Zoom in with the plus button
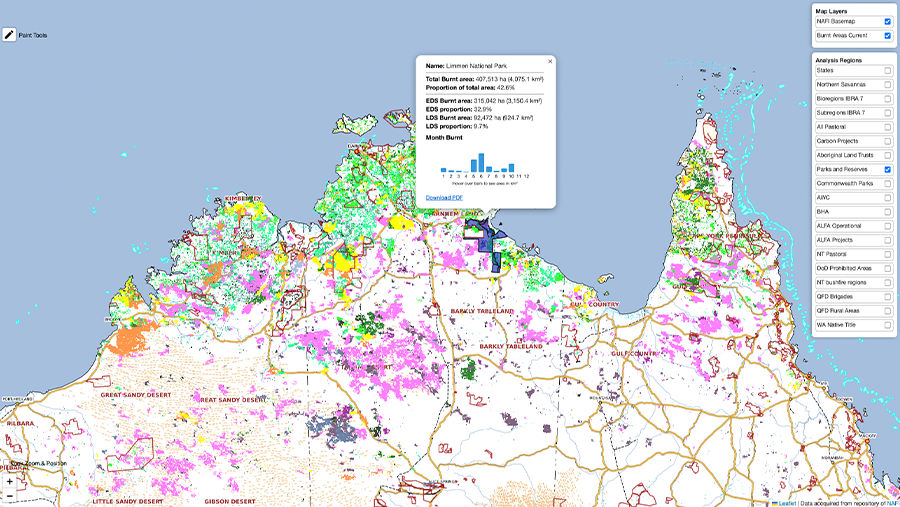 pyautogui.click(x=10, y=481)
